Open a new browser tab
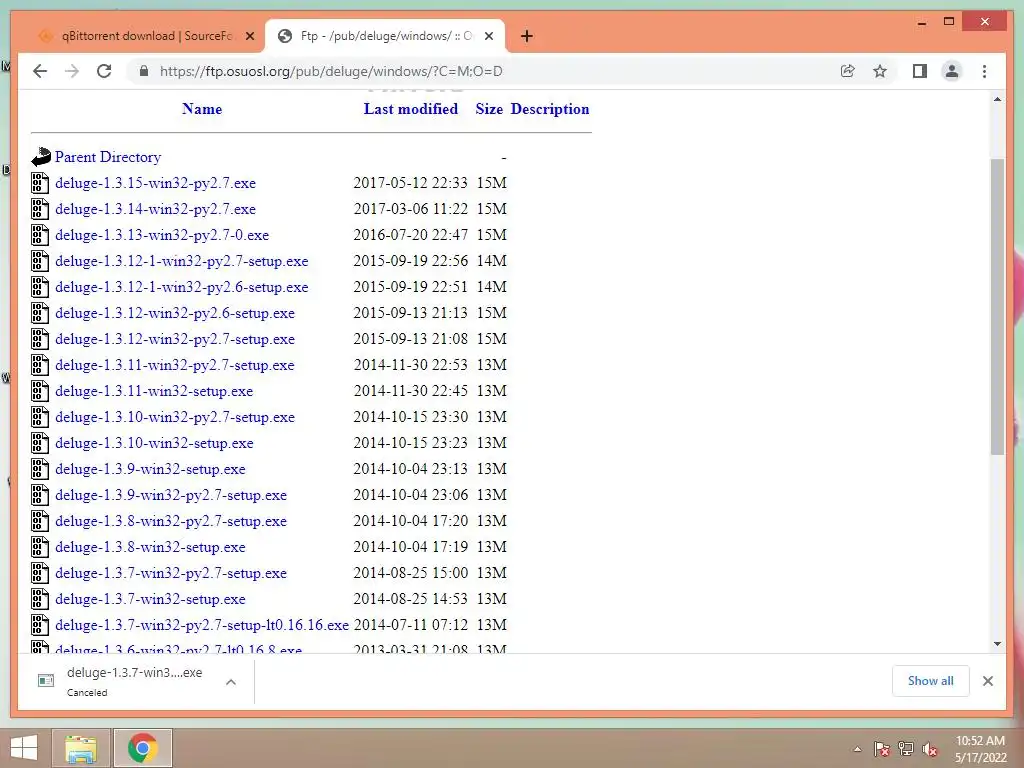 pos(527,36)
